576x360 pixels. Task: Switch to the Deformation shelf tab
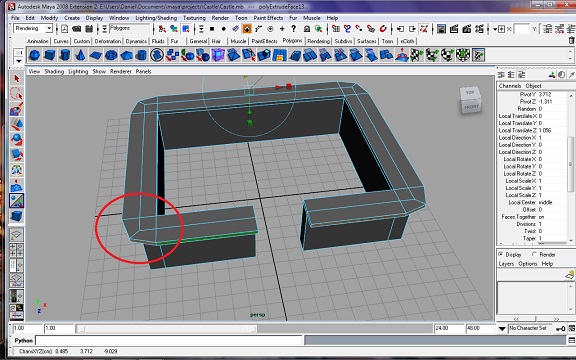click(108, 41)
